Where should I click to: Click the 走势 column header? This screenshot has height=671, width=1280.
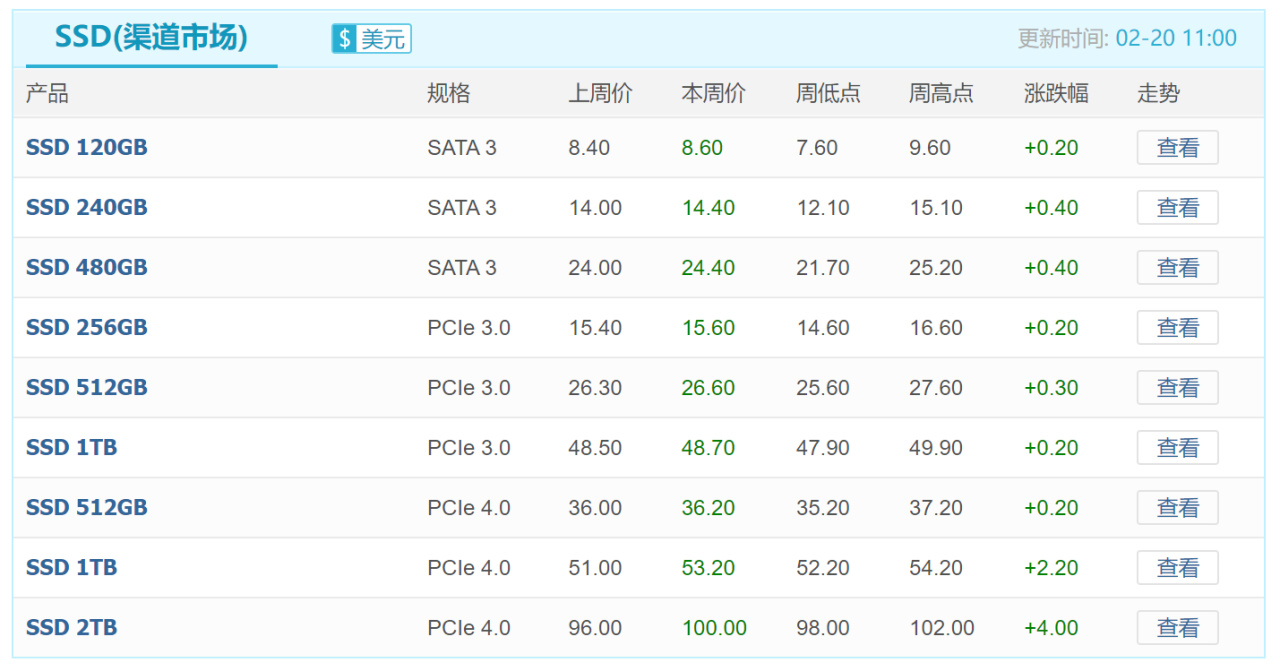[1158, 94]
